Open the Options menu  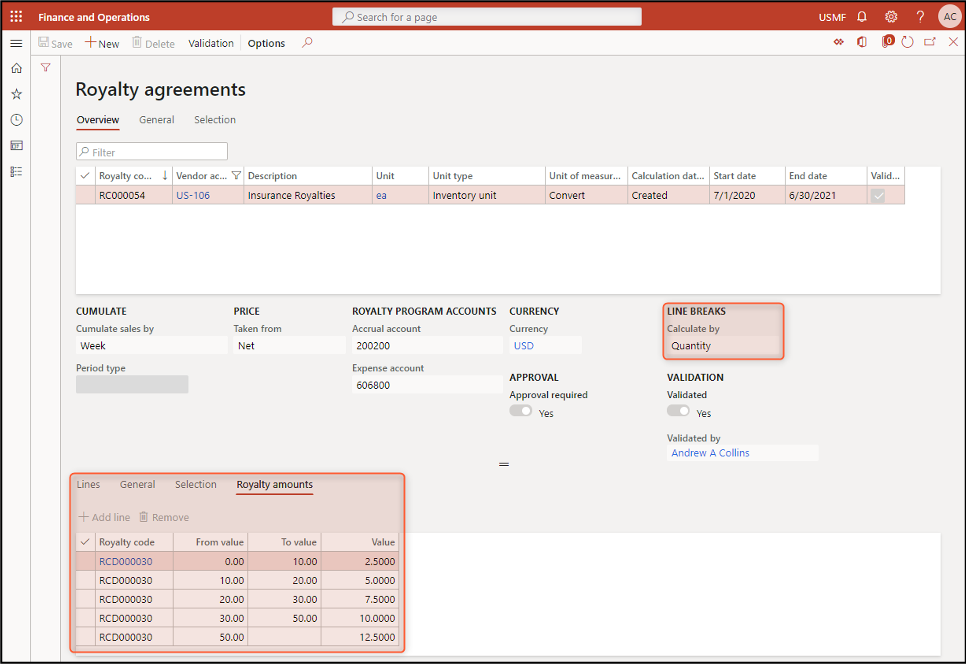pyautogui.click(x=266, y=43)
